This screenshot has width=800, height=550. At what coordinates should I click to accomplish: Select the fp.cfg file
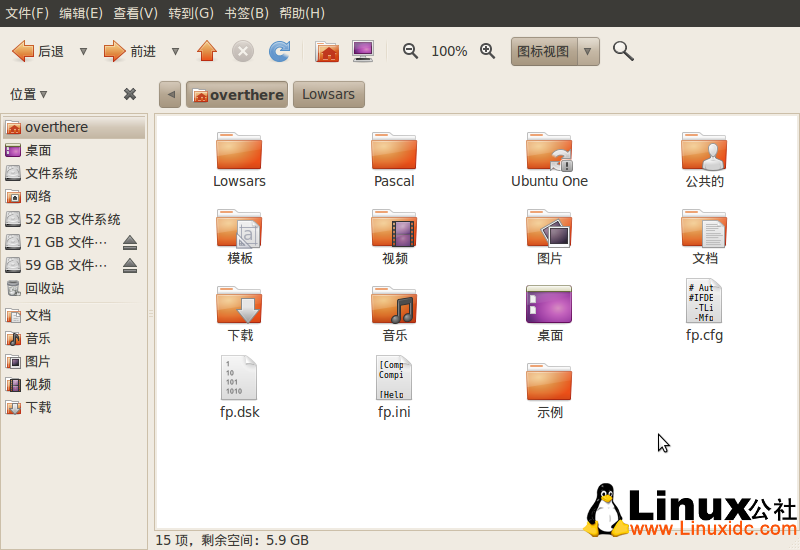pyautogui.click(x=704, y=301)
